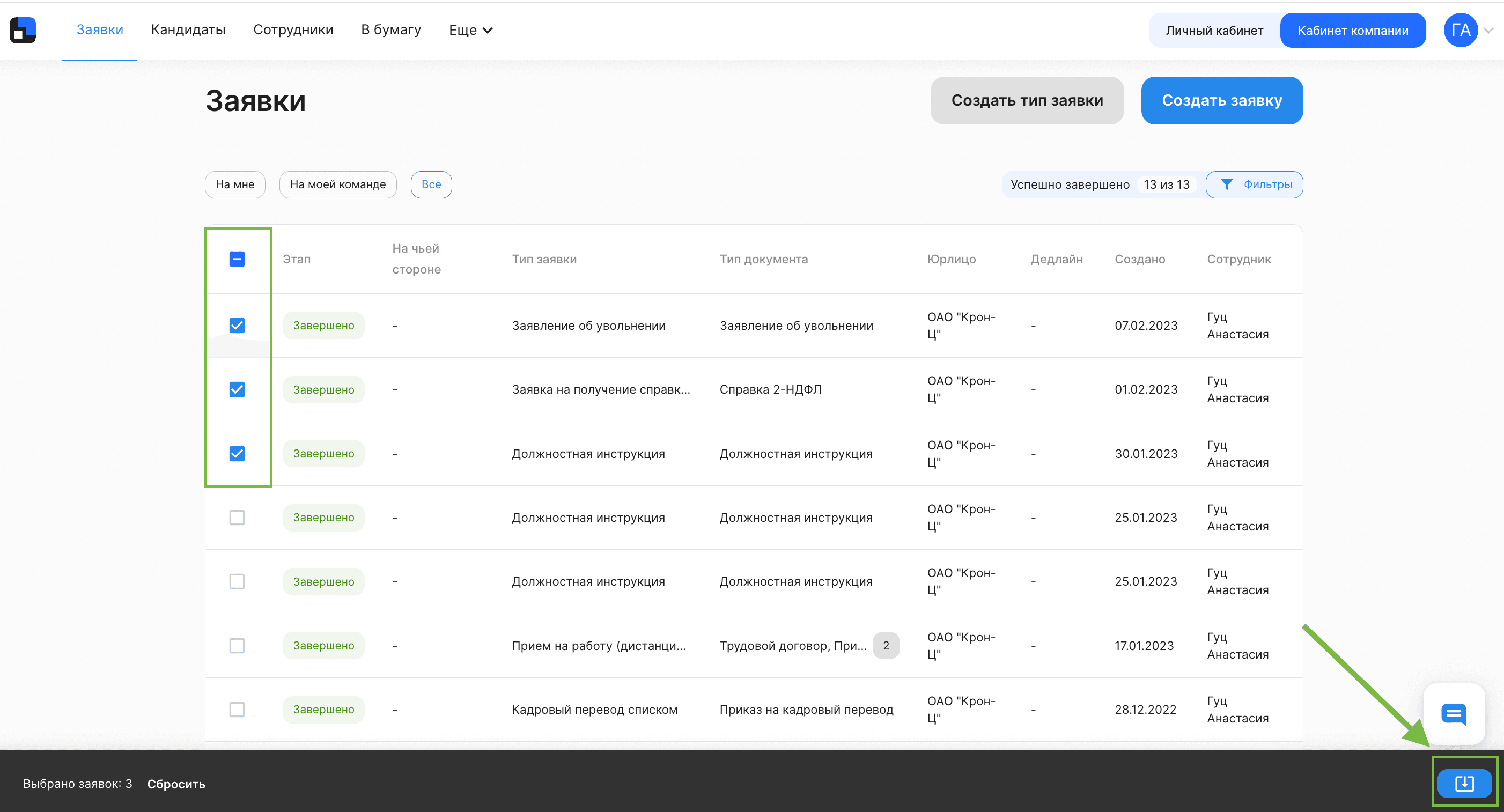Image resolution: width=1504 pixels, height=812 pixels.
Task: Click the date 01.02.2023
Action: pos(1146,389)
